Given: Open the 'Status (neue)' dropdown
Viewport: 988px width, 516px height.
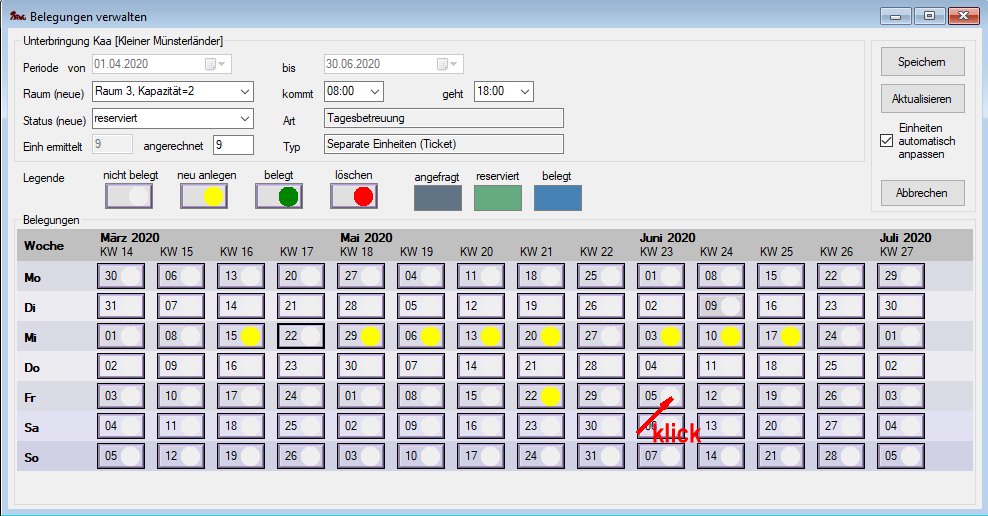Looking at the screenshot, I should pyautogui.click(x=245, y=118).
